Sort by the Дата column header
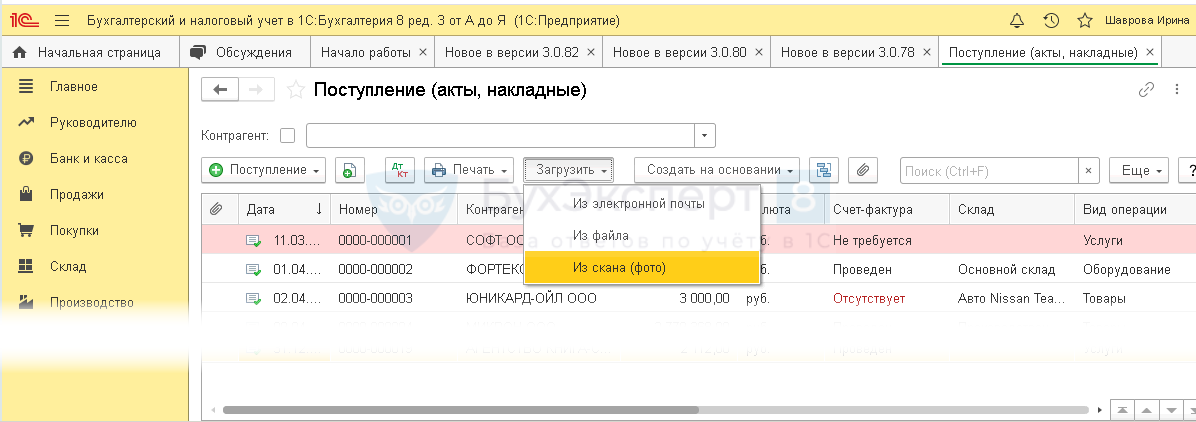Viewport: 1196px width, 422px height. pyautogui.click(x=284, y=209)
